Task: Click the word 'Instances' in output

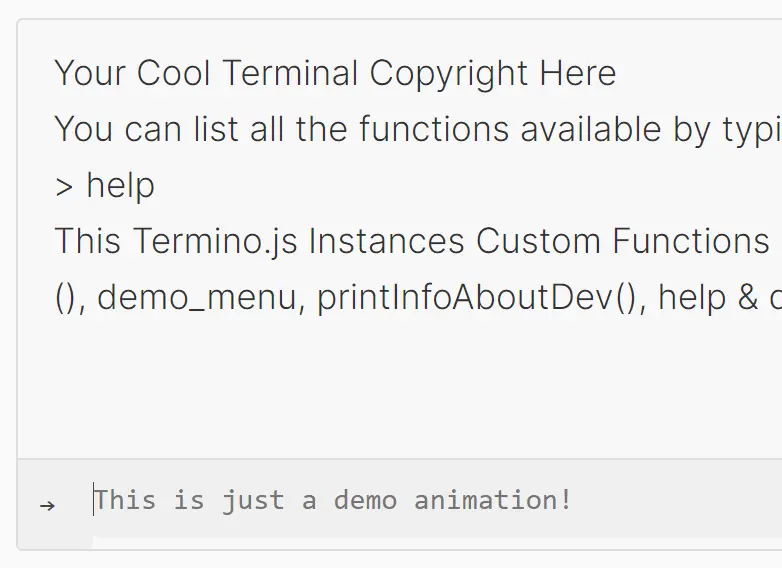Action: pyautogui.click(x=387, y=241)
